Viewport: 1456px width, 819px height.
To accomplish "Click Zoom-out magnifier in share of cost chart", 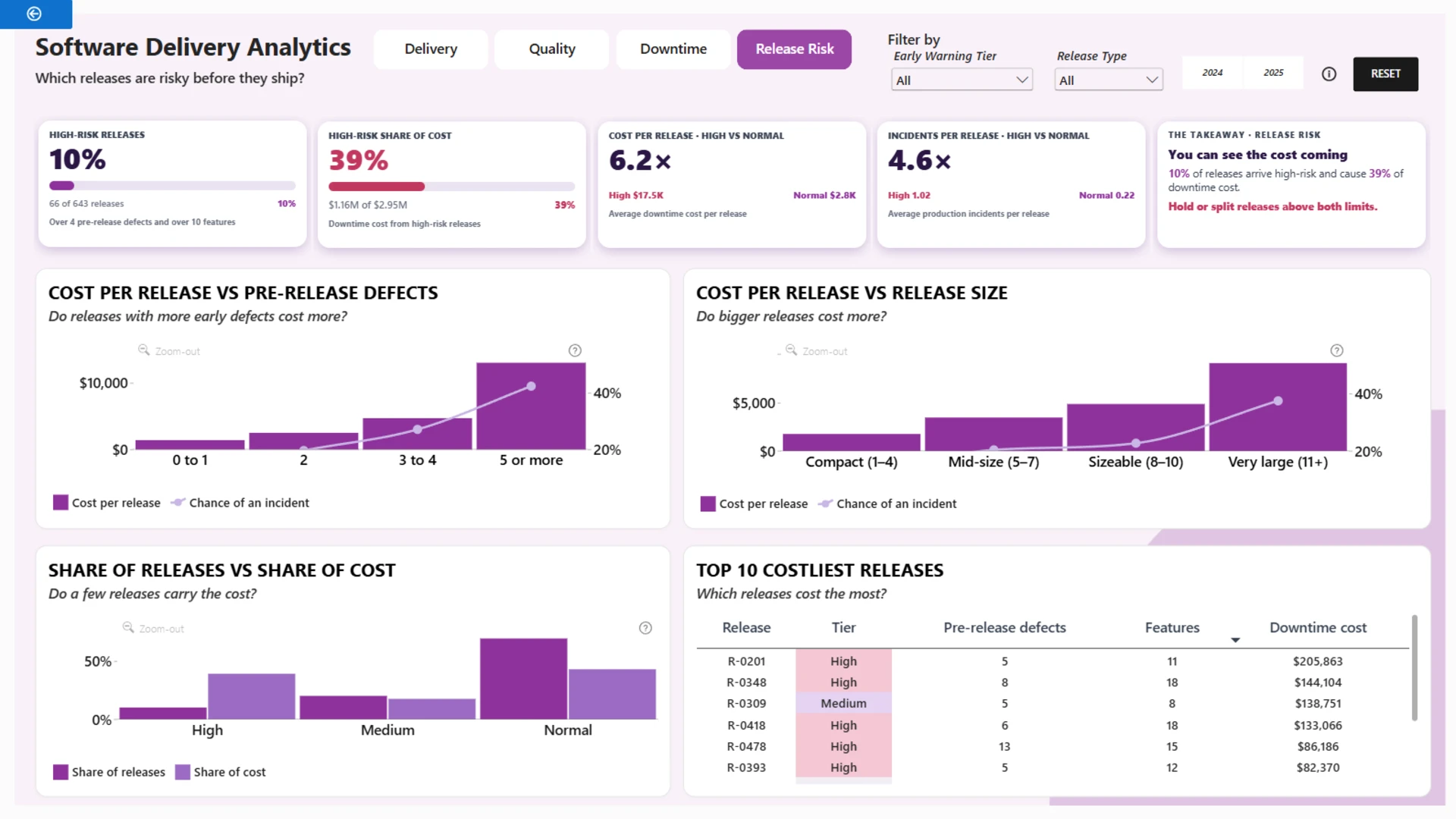I will [128, 627].
